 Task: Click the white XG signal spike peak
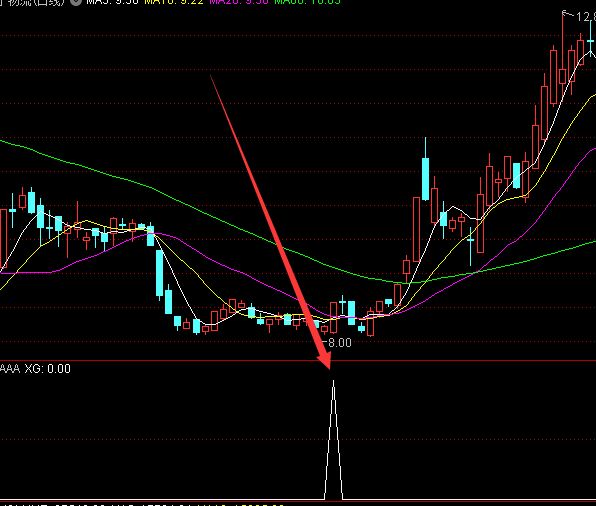click(333, 381)
